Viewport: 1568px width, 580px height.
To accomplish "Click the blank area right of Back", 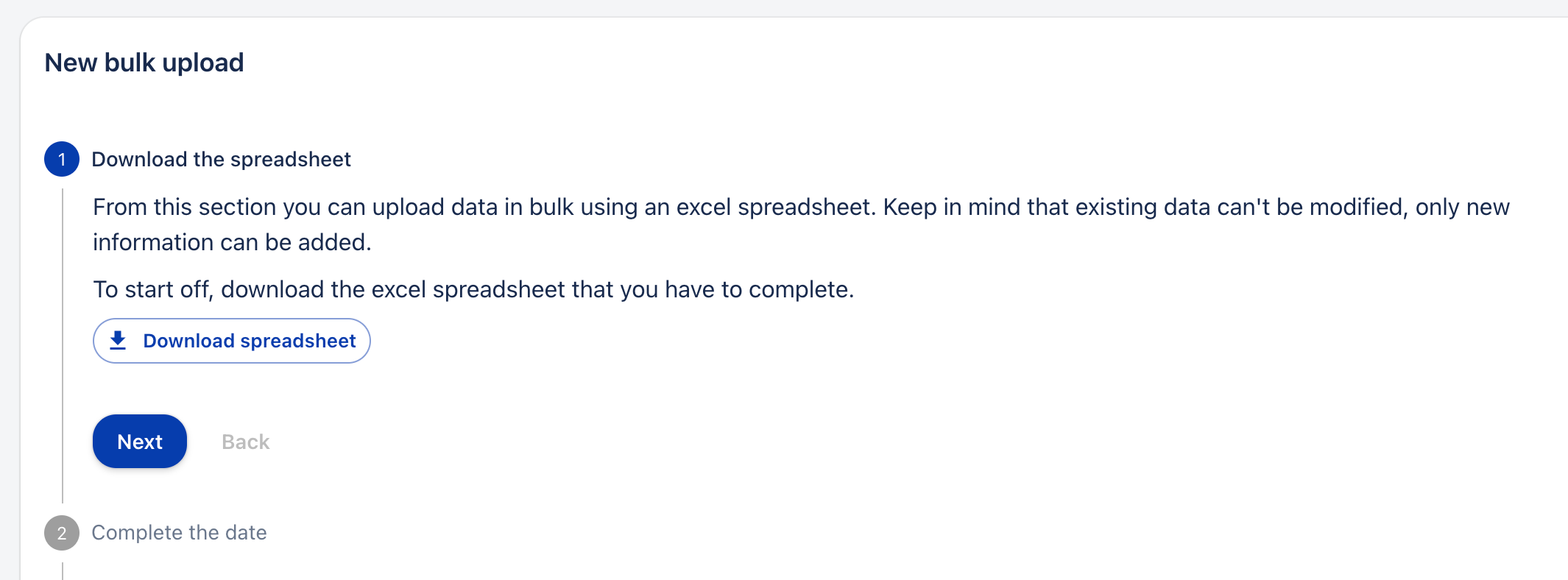I will tap(663, 442).
